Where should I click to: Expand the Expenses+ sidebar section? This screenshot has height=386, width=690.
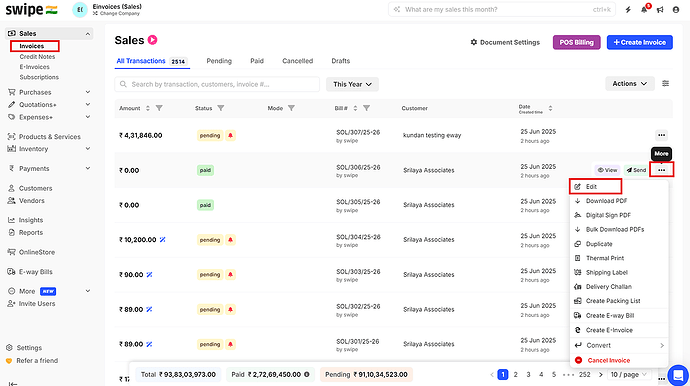coord(88,117)
